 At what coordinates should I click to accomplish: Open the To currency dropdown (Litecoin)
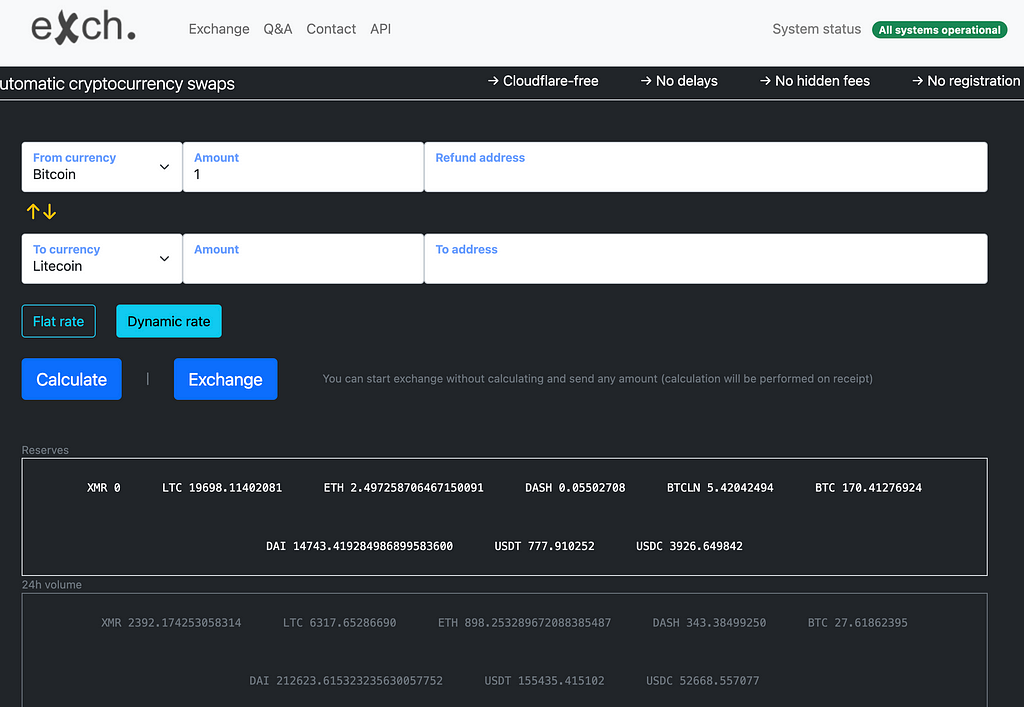click(x=102, y=259)
